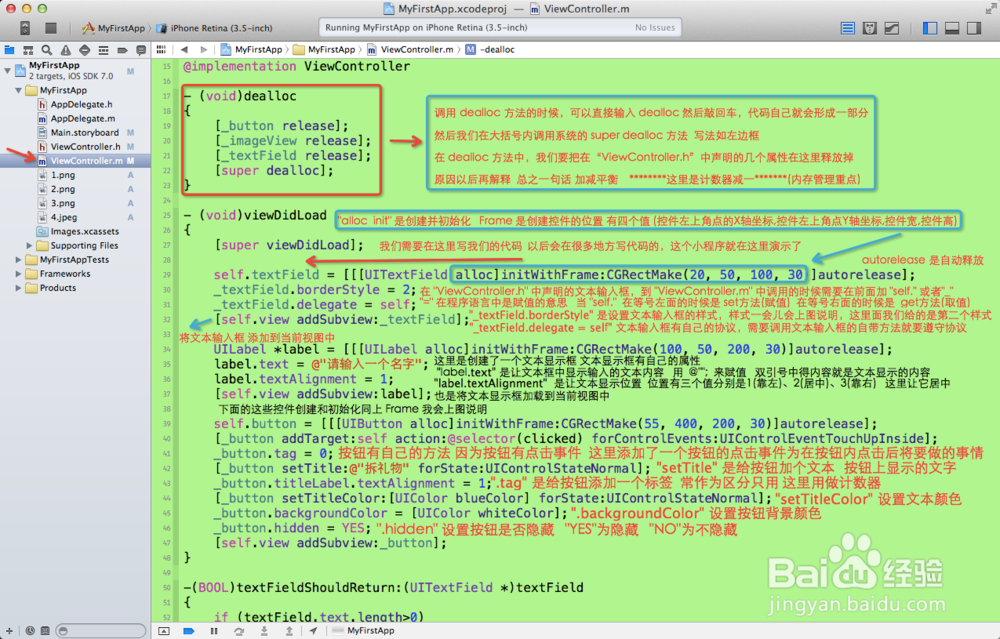Viewport: 1000px width, 639px height.
Task: Toggle the Utilities panel visibility
Action: [974, 28]
